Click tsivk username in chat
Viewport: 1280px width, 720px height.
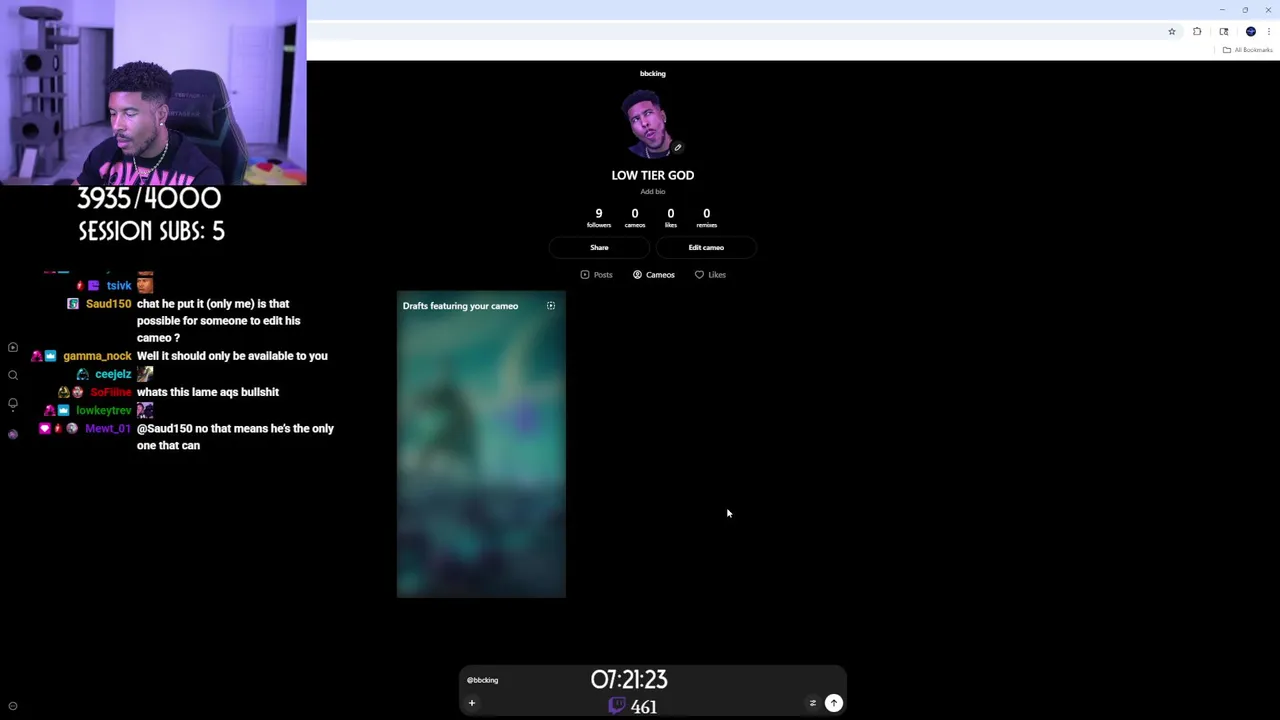click(x=119, y=285)
